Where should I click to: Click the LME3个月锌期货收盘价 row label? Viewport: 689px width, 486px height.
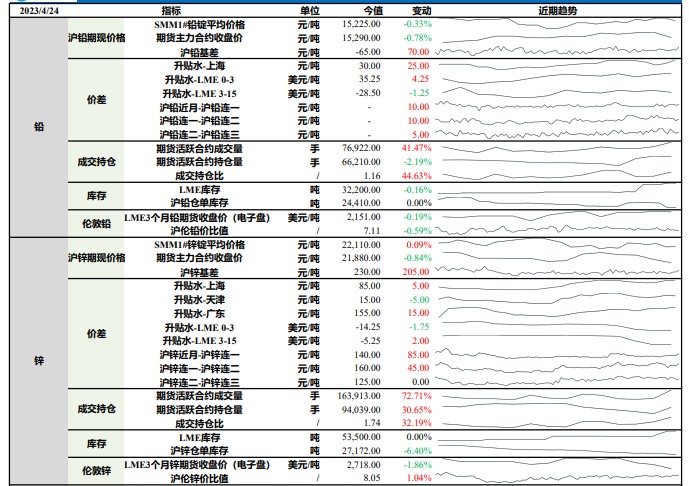pyautogui.click(x=197, y=464)
